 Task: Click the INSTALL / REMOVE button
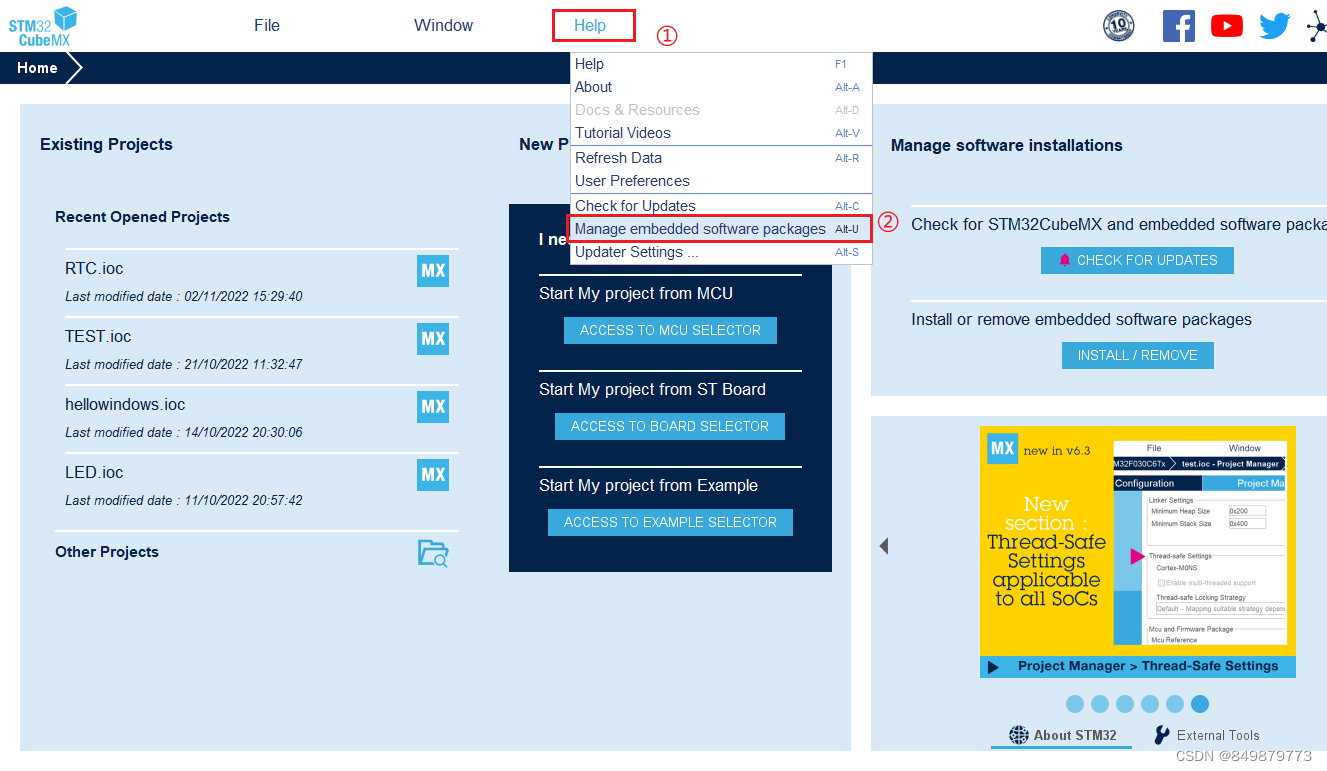coord(1137,355)
